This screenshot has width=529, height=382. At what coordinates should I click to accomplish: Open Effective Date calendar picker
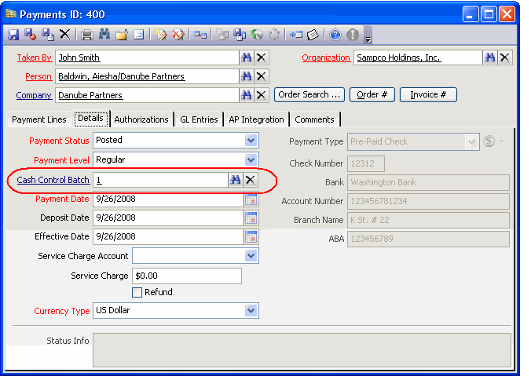pos(251,237)
